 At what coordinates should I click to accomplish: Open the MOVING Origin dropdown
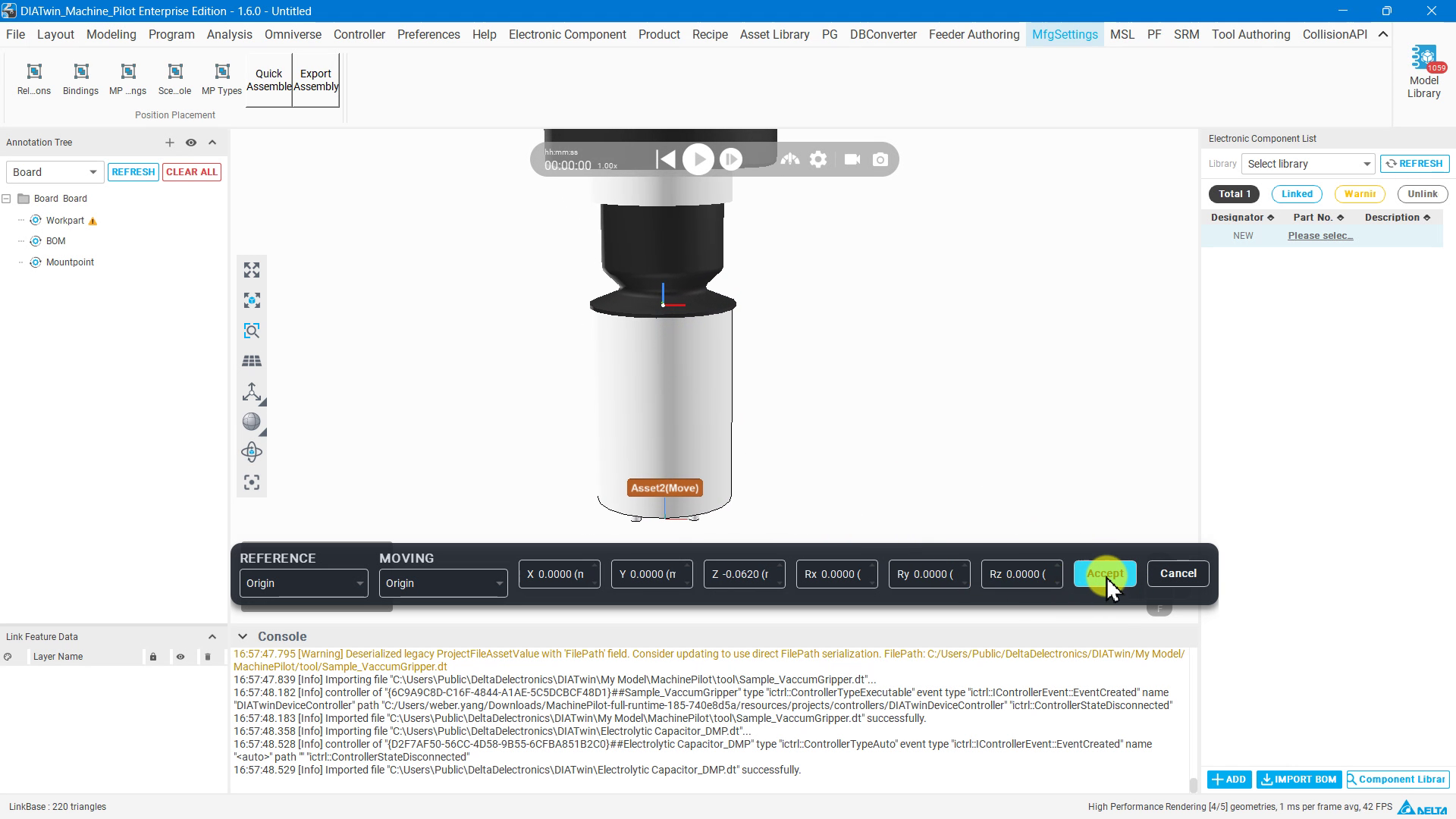[x=443, y=583]
